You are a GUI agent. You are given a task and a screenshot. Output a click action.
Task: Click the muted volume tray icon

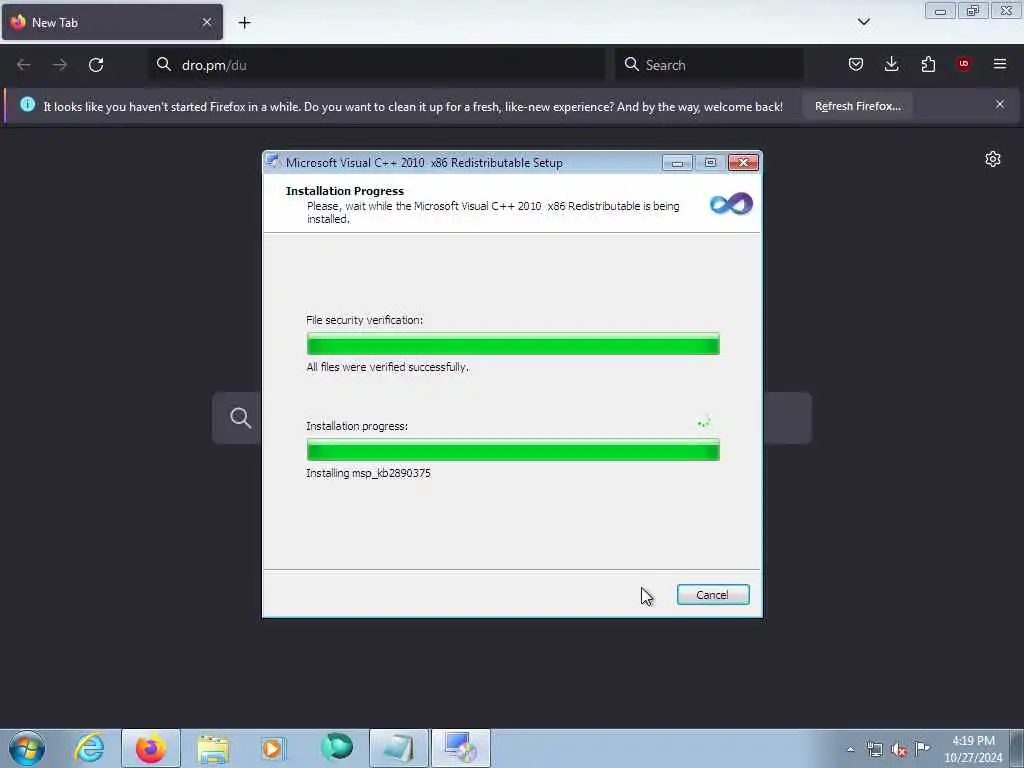(899, 750)
